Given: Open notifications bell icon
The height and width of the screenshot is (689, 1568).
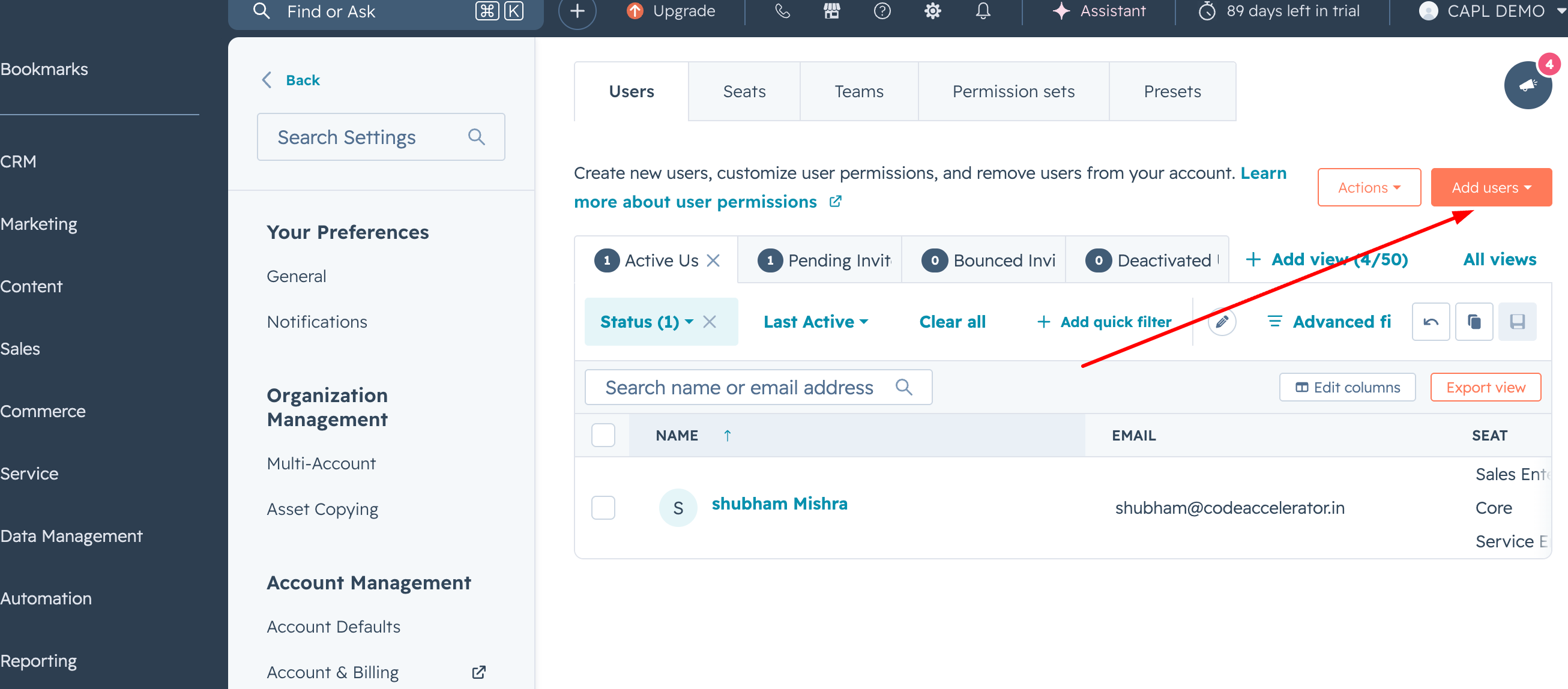Looking at the screenshot, I should click(x=983, y=11).
